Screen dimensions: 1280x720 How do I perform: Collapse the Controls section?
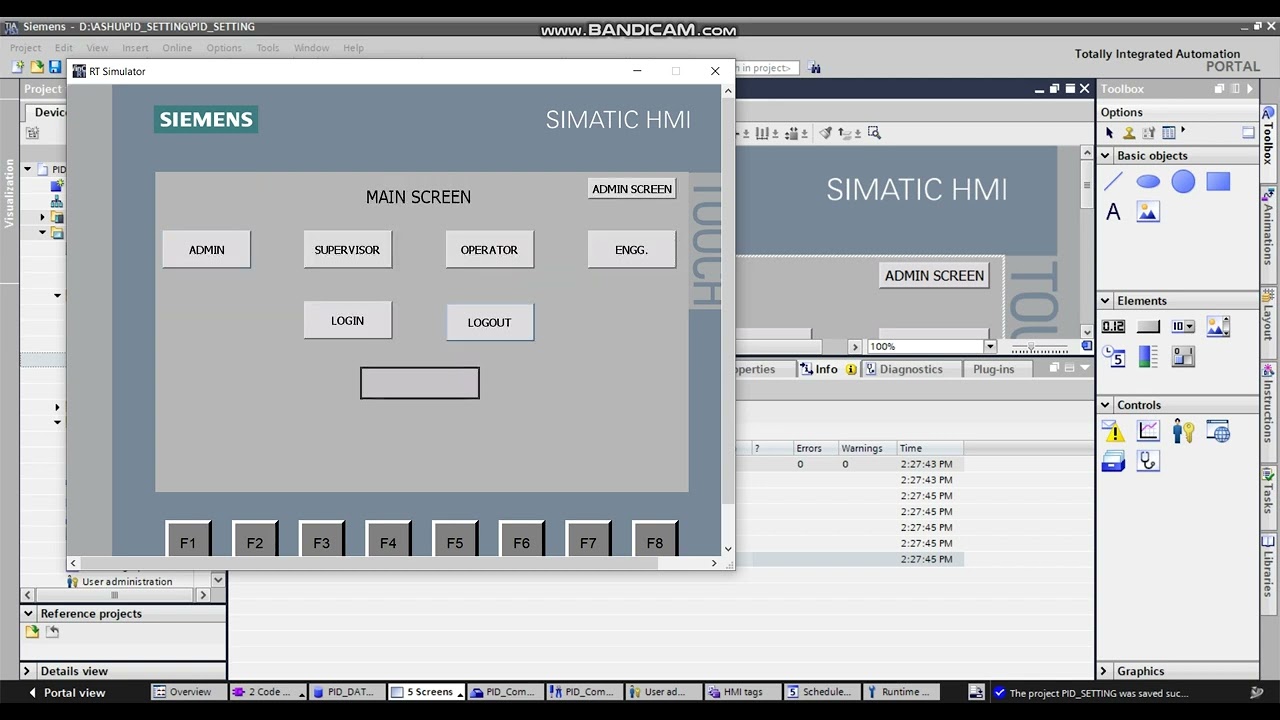[1105, 405]
